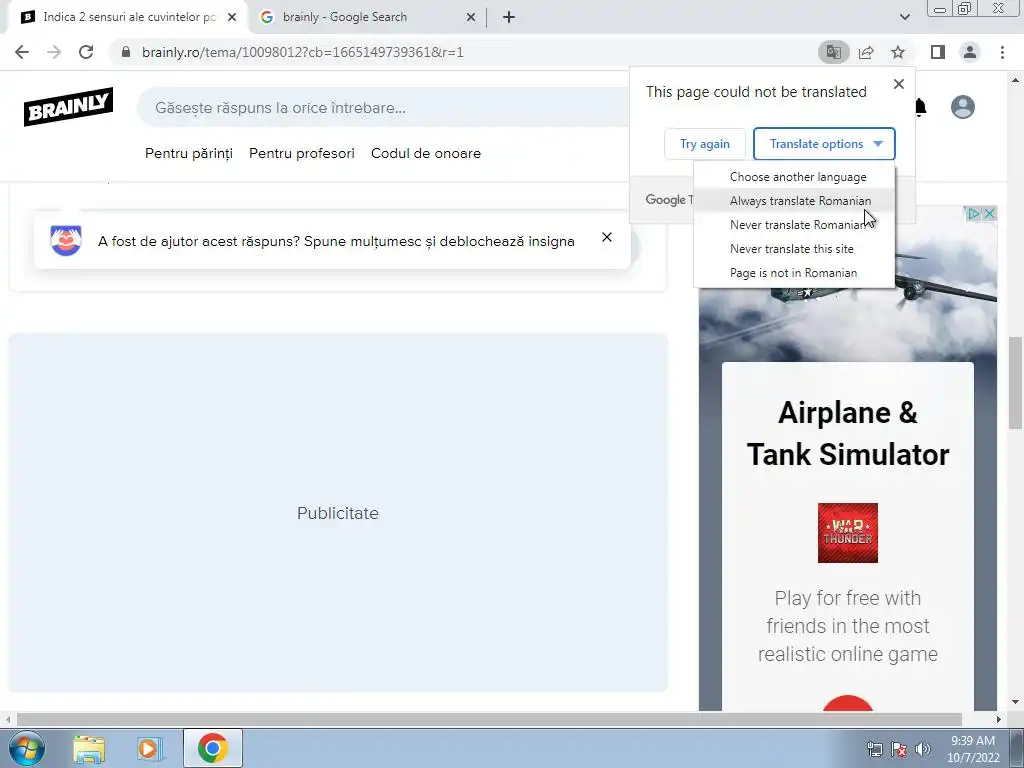Select 'Never translate this site'
Image resolution: width=1024 pixels, height=768 pixels.
coord(794,249)
